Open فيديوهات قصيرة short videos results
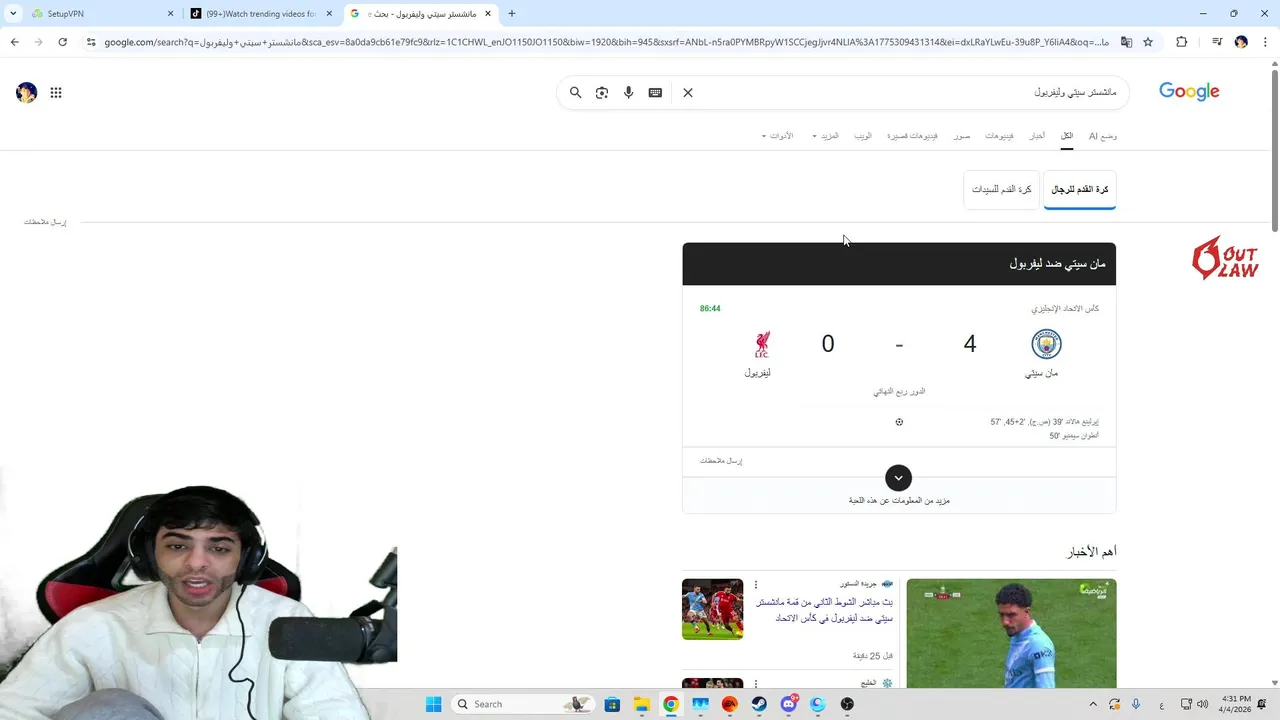This screenshot has height=720, width=1280. pos(912,136)
